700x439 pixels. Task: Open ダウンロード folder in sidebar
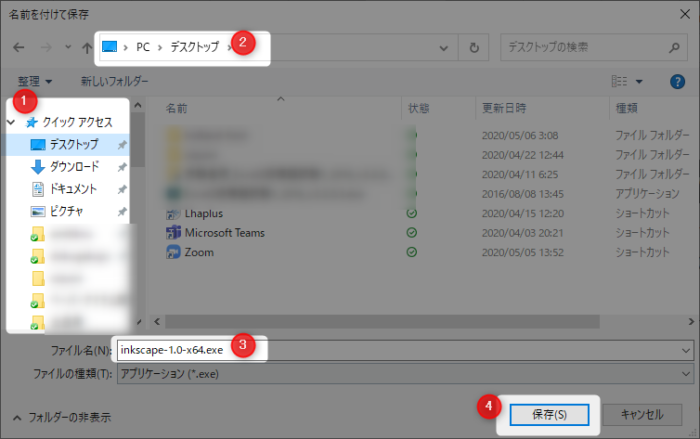click(x=74, y=167)
